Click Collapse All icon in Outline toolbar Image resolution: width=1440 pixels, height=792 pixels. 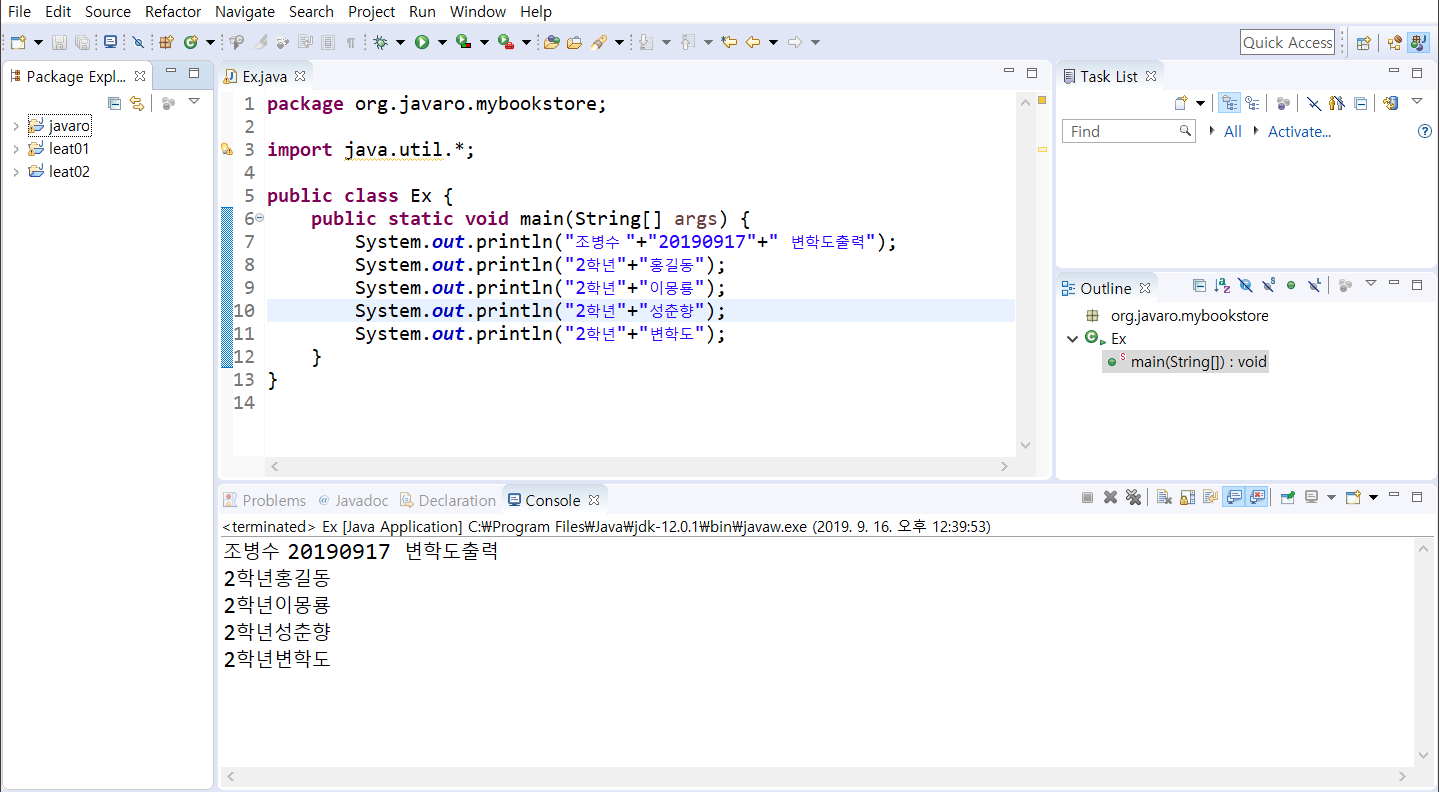point(1199,286)
